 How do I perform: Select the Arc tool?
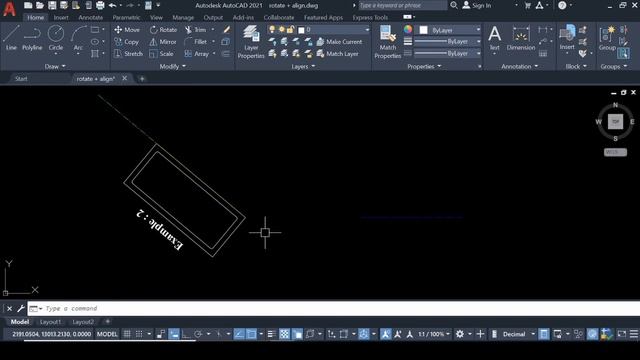(78, 38)
